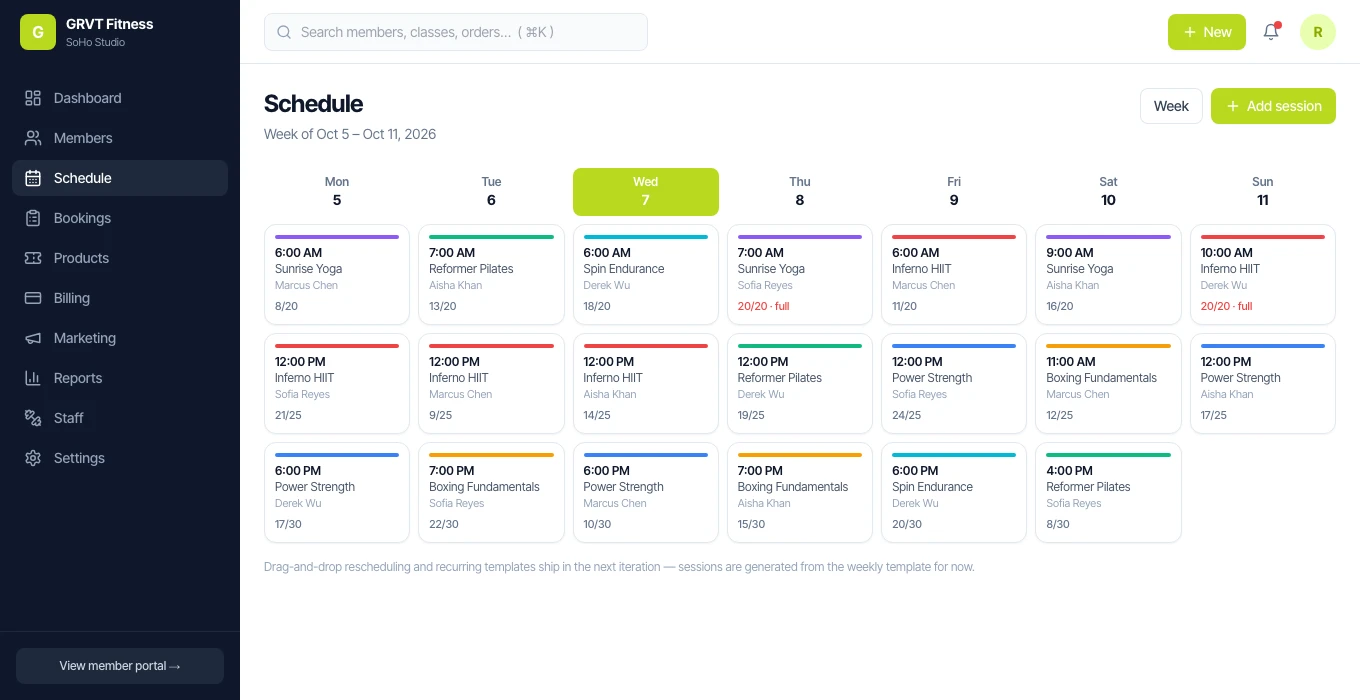The height and width of the screenshot is (700, 1360).
Task: Open Sunday 12:00 PM Power Strength session
Action: (1263, 384)
